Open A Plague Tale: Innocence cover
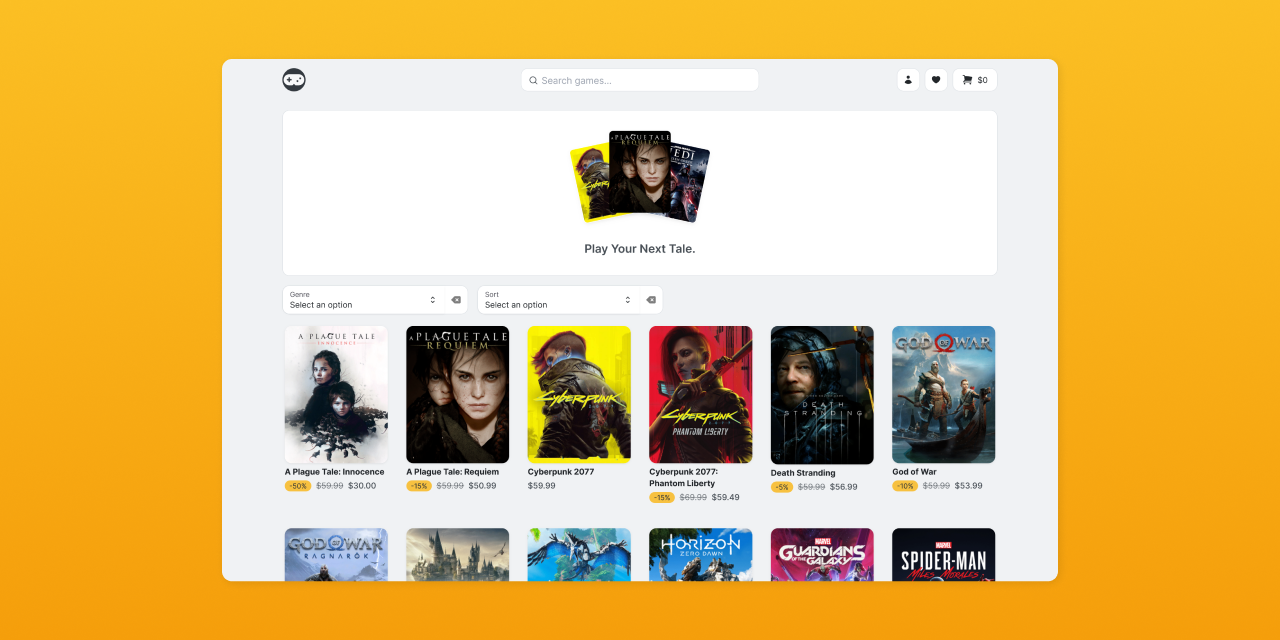This screenshot has width=1280, height=640. click(x=336, y=394)
